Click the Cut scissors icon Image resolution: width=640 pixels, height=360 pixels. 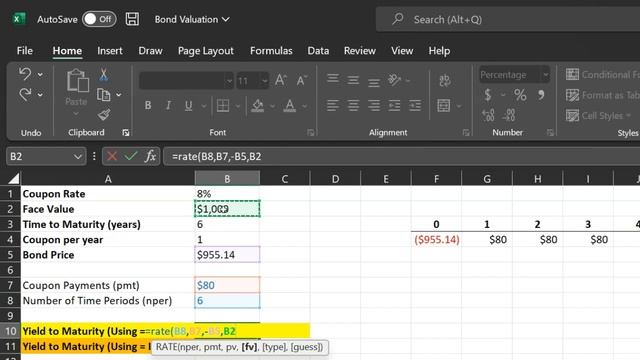[104, 74]
